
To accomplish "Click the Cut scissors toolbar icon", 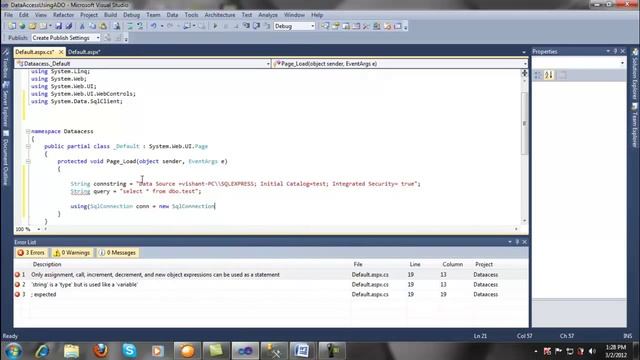I will pos(82,26).
